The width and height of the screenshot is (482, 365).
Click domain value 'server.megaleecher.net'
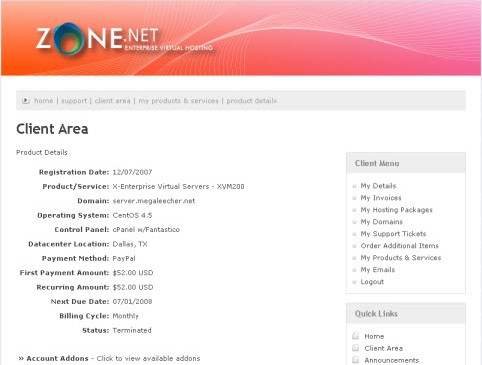[x=154, y=201]
